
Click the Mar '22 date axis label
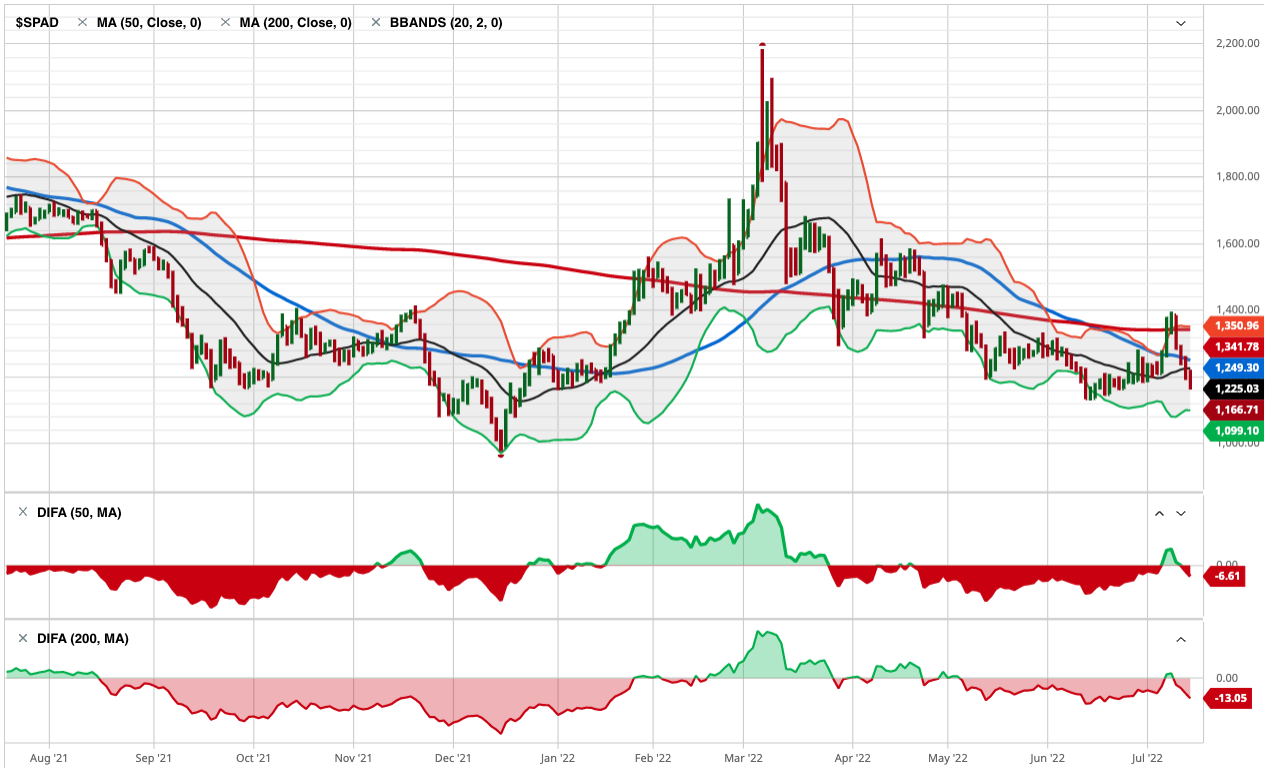[743, 758]
